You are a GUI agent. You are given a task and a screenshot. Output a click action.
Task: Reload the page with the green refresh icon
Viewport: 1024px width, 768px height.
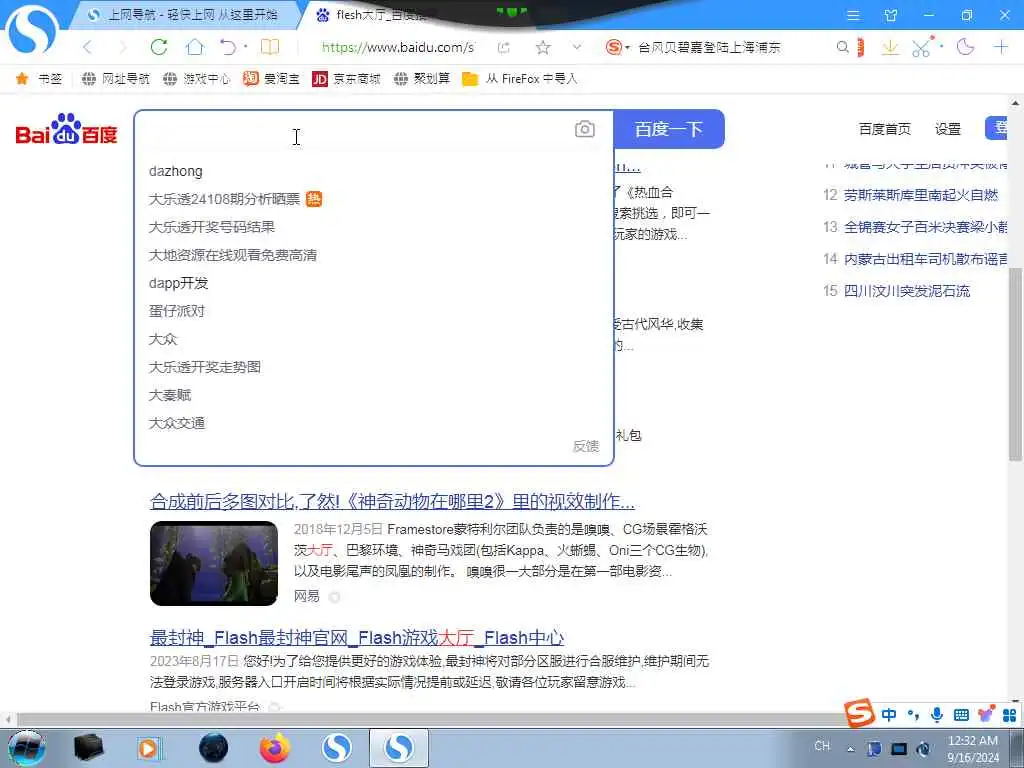(159, 47)
